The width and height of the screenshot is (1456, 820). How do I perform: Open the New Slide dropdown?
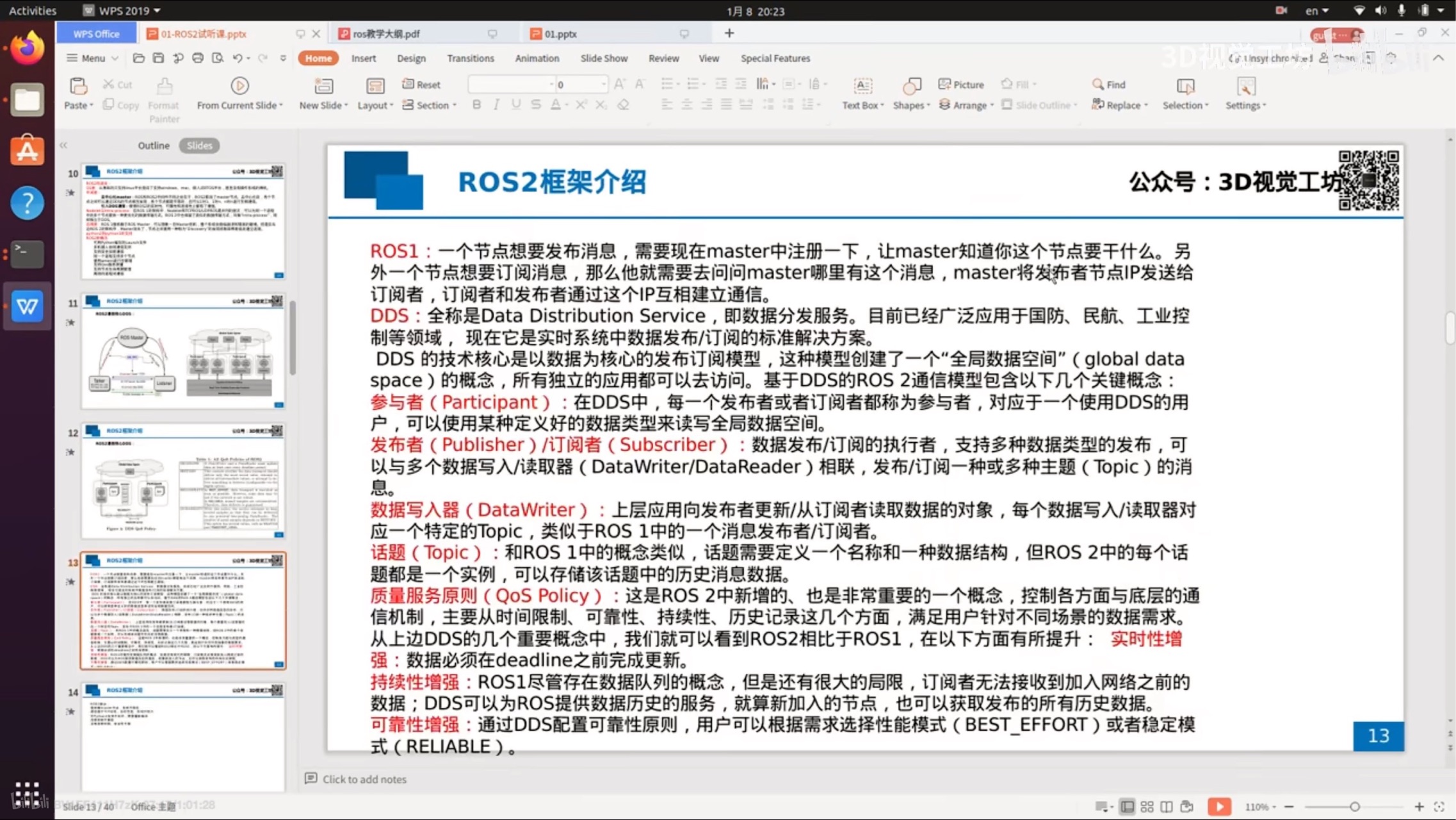pos(323,94)
